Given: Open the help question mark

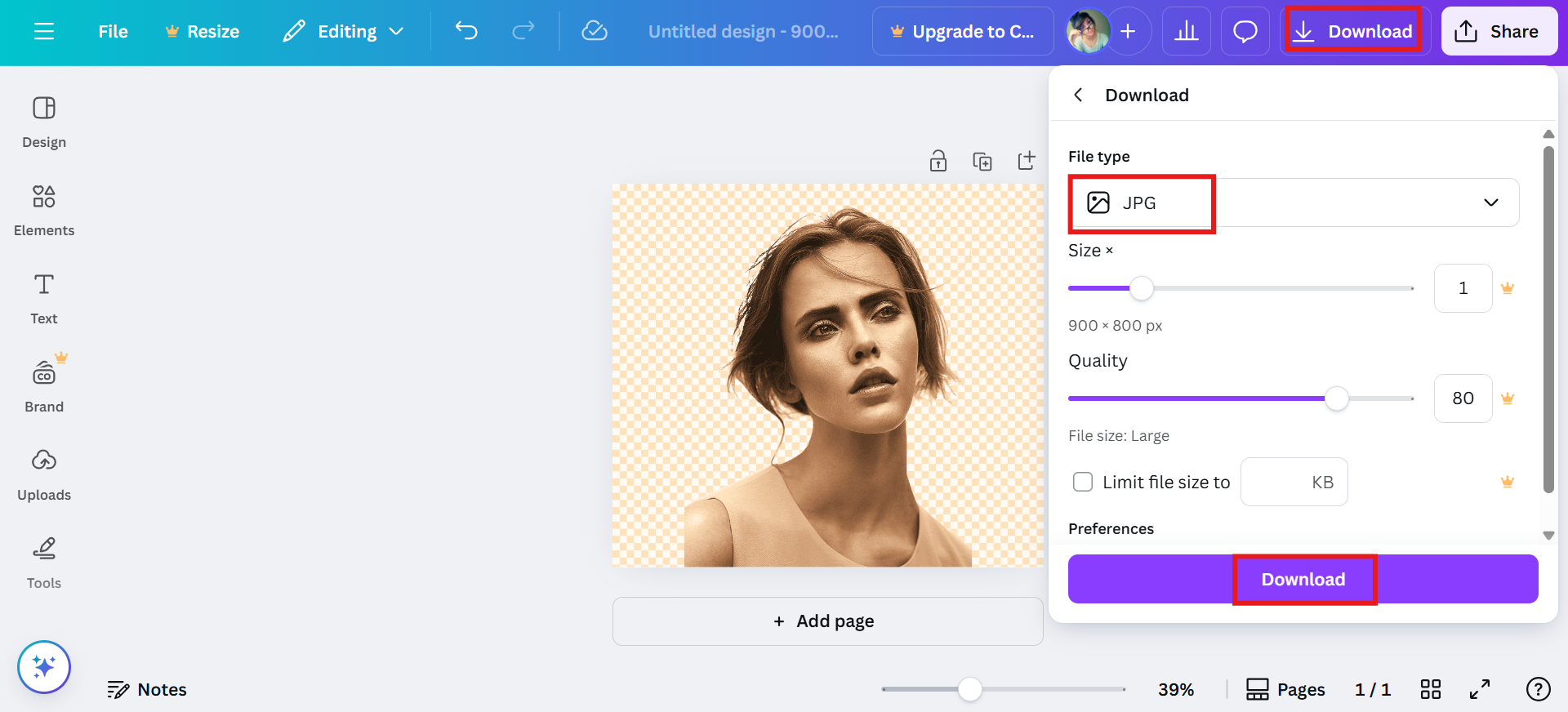Looking at the screenshot, I should point(1539,690).
